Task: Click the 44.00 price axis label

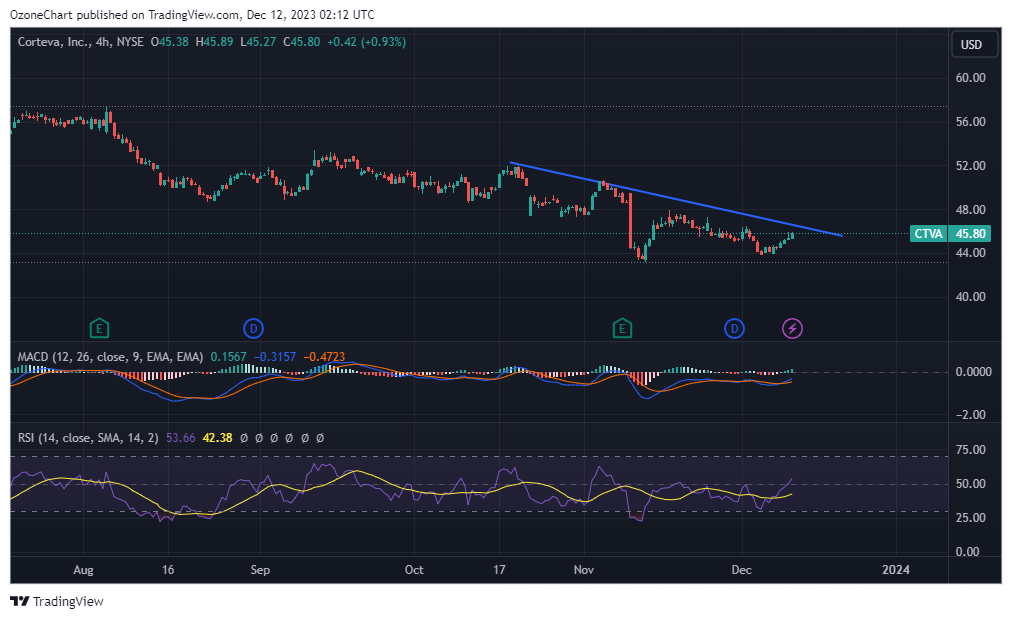Action: click(971, 253)
